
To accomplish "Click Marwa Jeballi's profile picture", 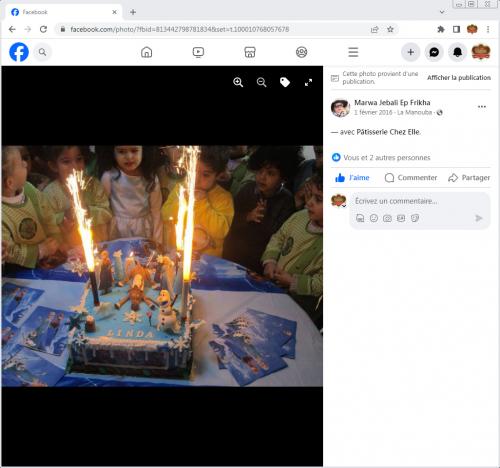I will (340, 107).
